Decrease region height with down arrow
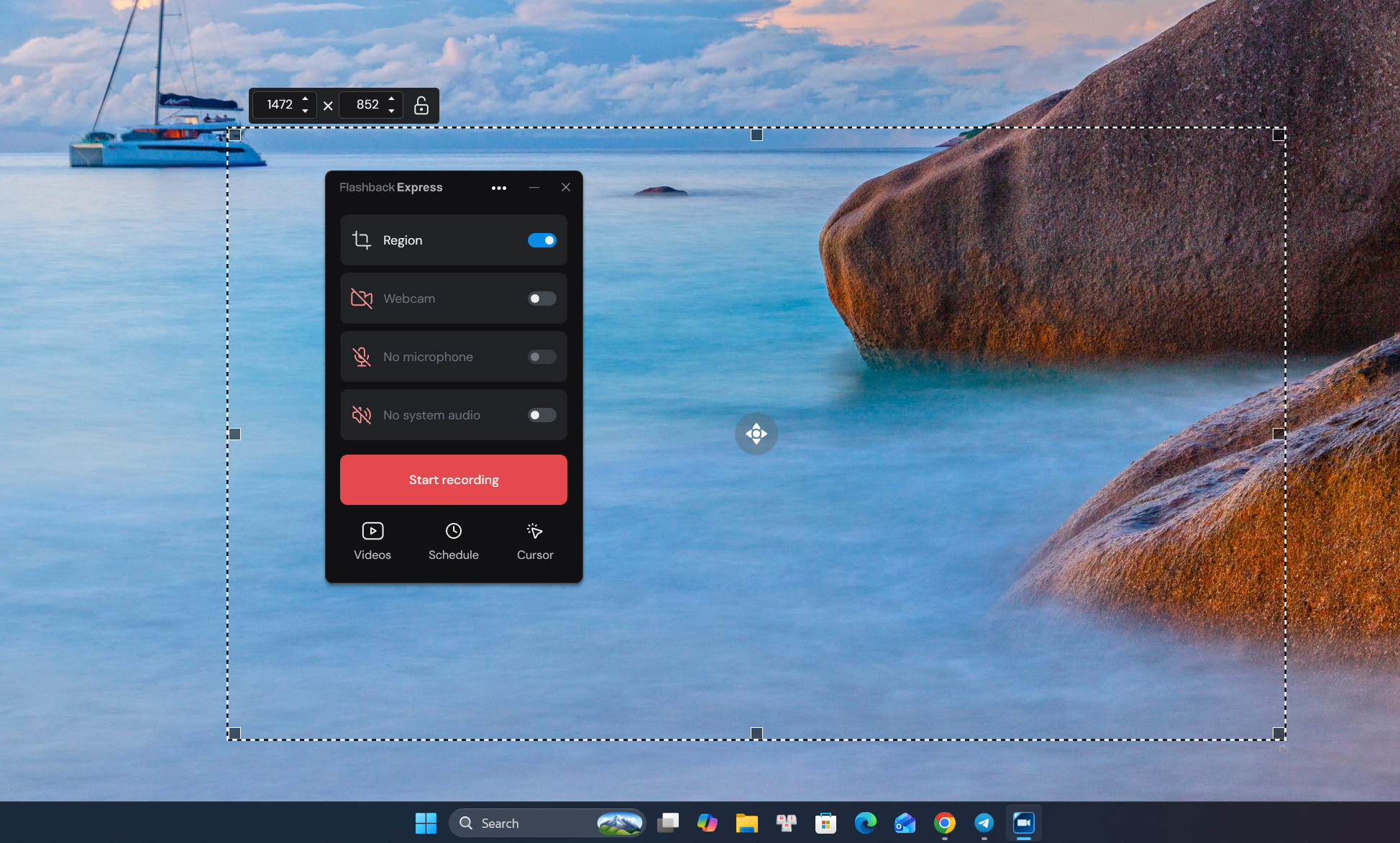 392,111
